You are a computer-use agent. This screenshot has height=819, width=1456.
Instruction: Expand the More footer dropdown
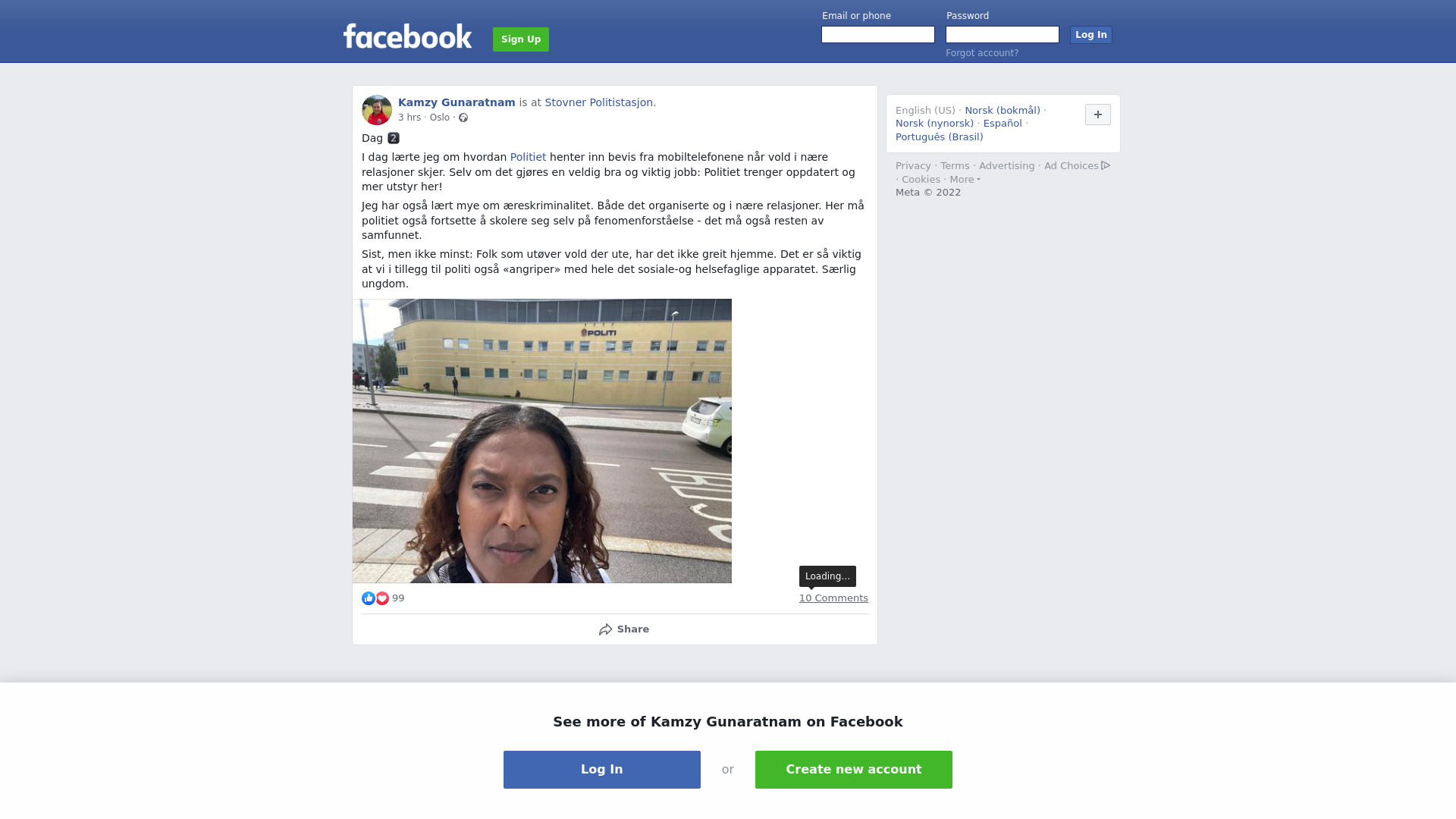[965, 180]
